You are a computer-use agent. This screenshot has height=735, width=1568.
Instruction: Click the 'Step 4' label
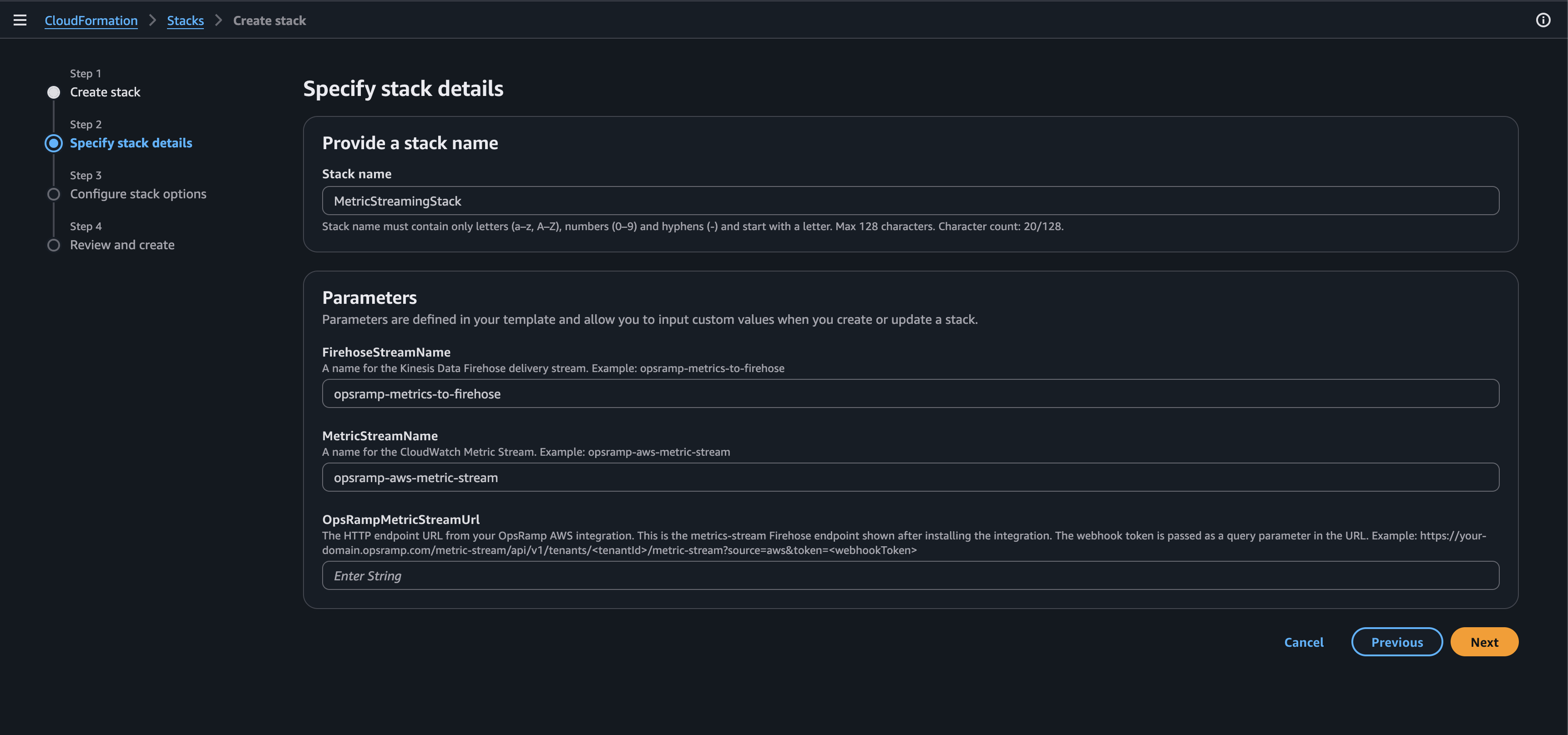point(86,227)
